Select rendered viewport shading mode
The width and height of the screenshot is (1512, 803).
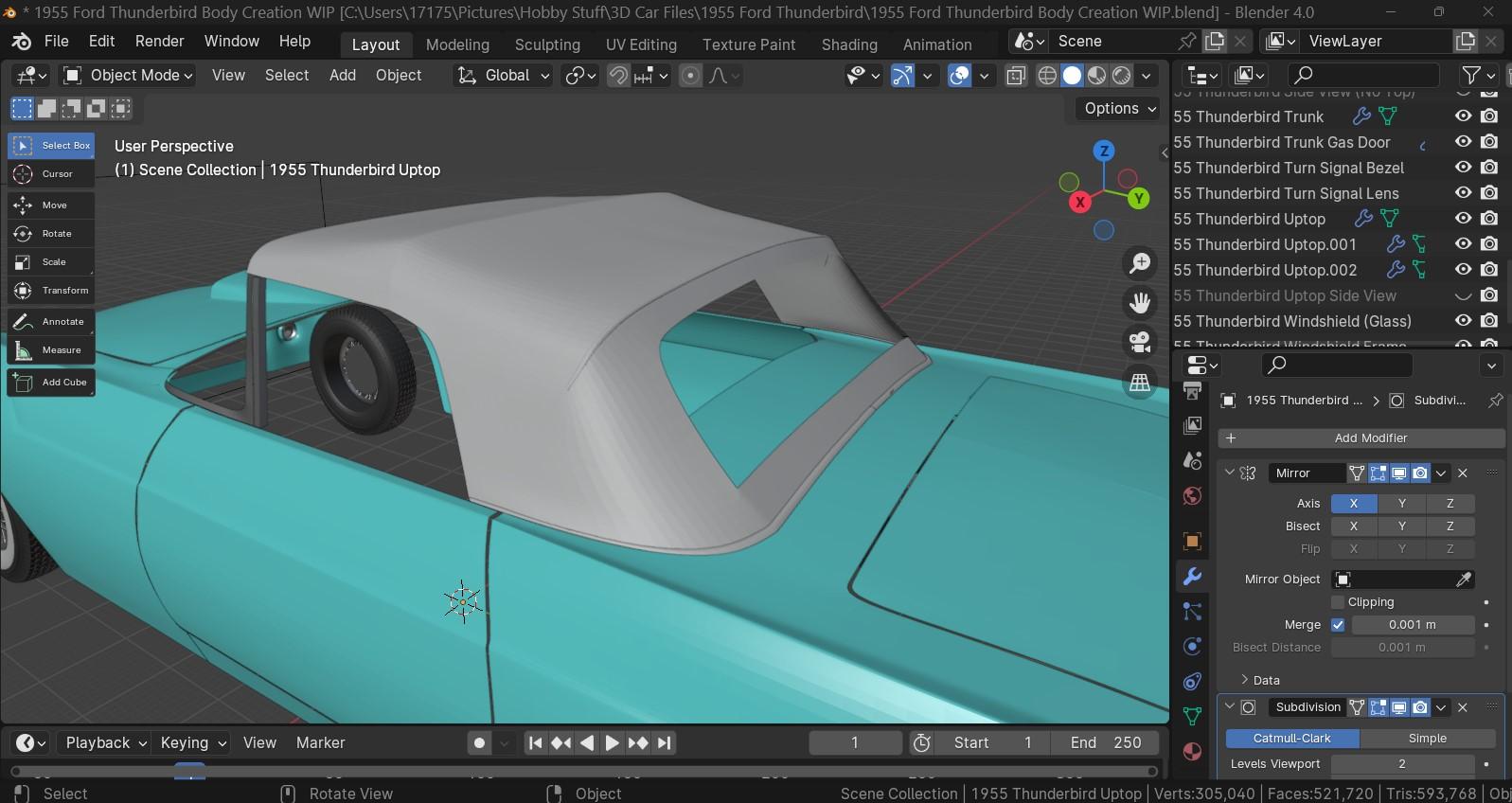[1121, 76]
